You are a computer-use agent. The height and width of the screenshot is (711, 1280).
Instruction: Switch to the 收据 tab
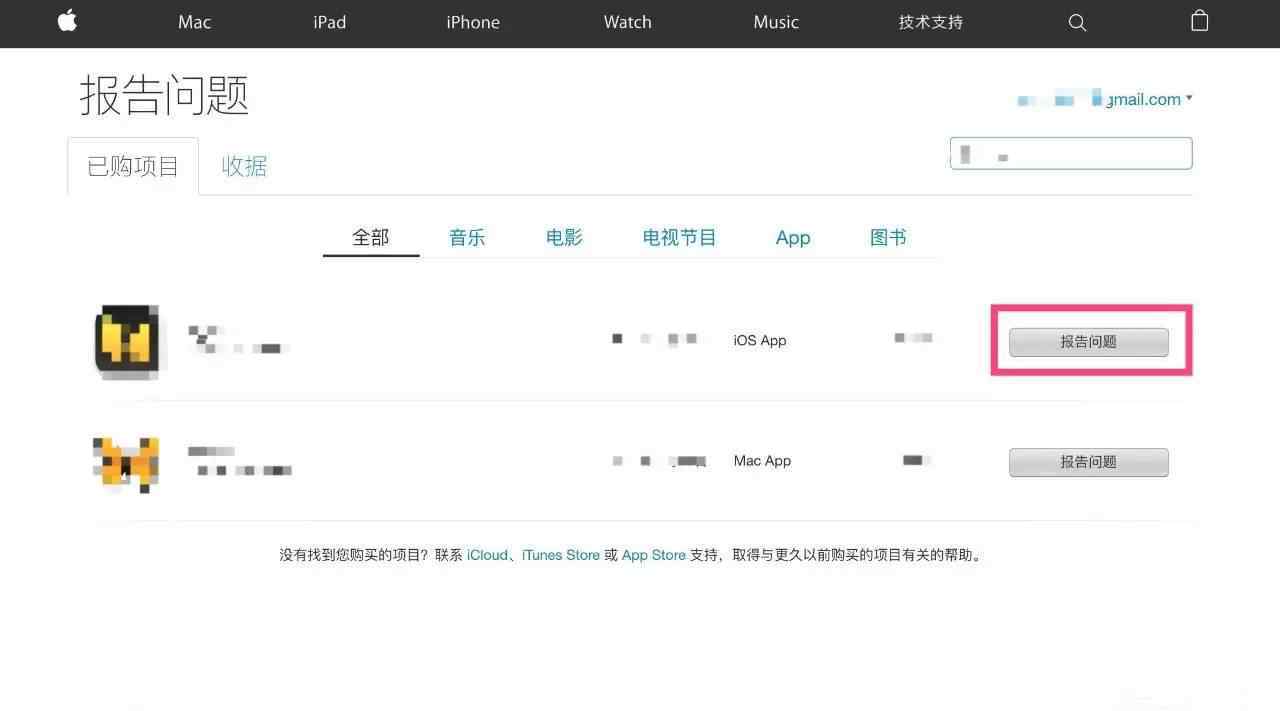coord(244,166)
